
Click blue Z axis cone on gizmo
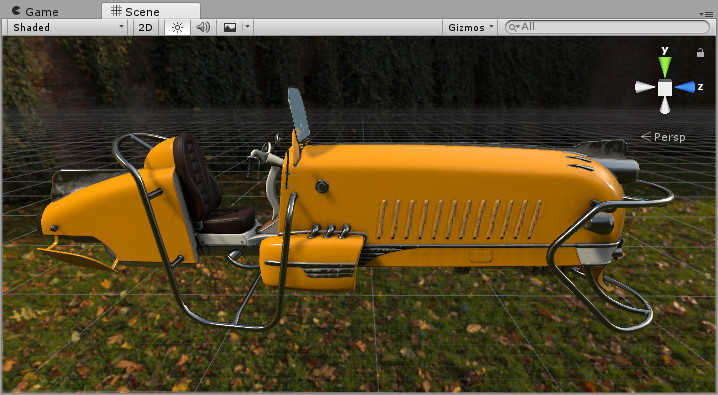point(685,87)
